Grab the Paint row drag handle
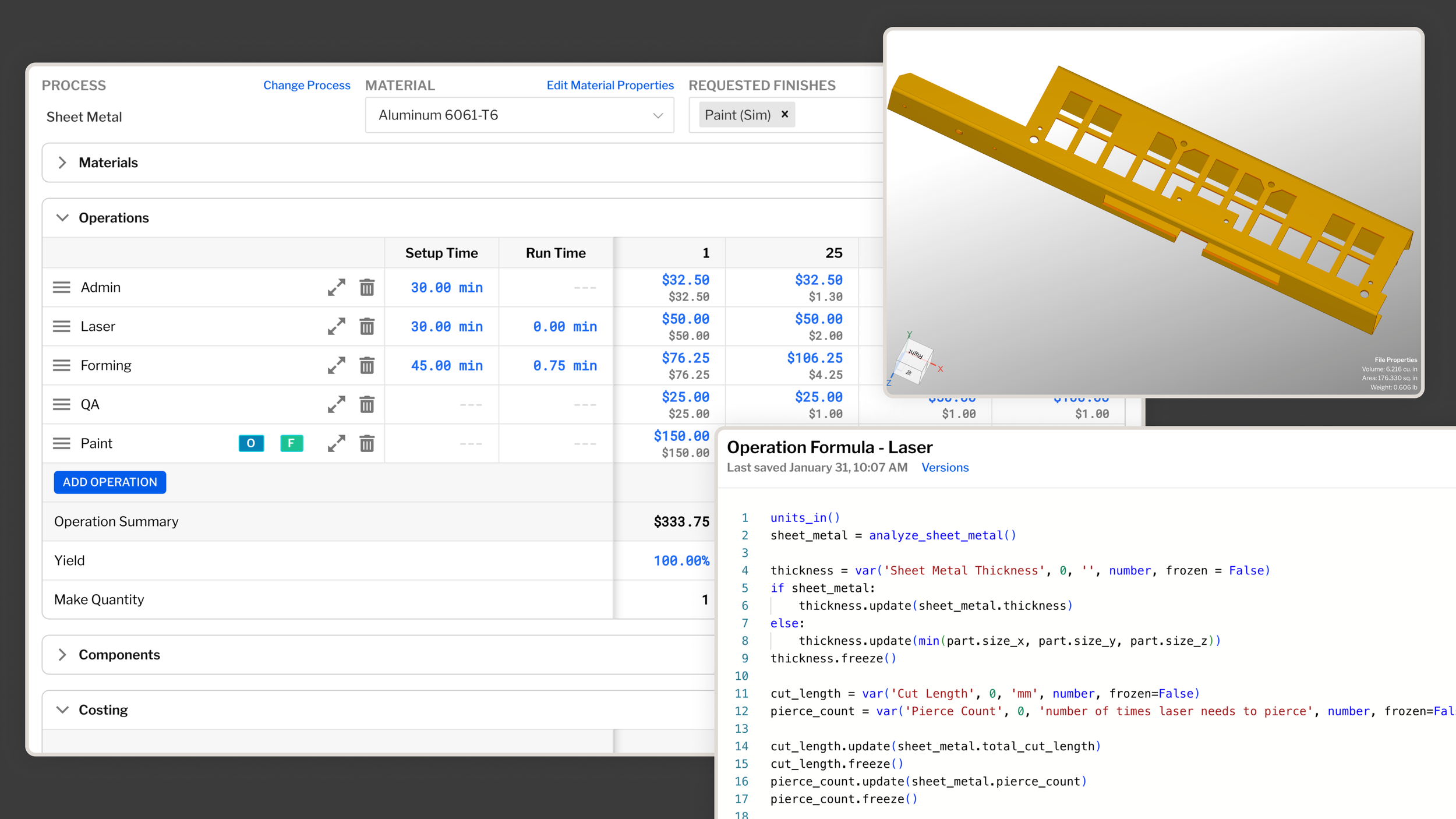Screen dimensions: 1456x819 pos(62,443)
